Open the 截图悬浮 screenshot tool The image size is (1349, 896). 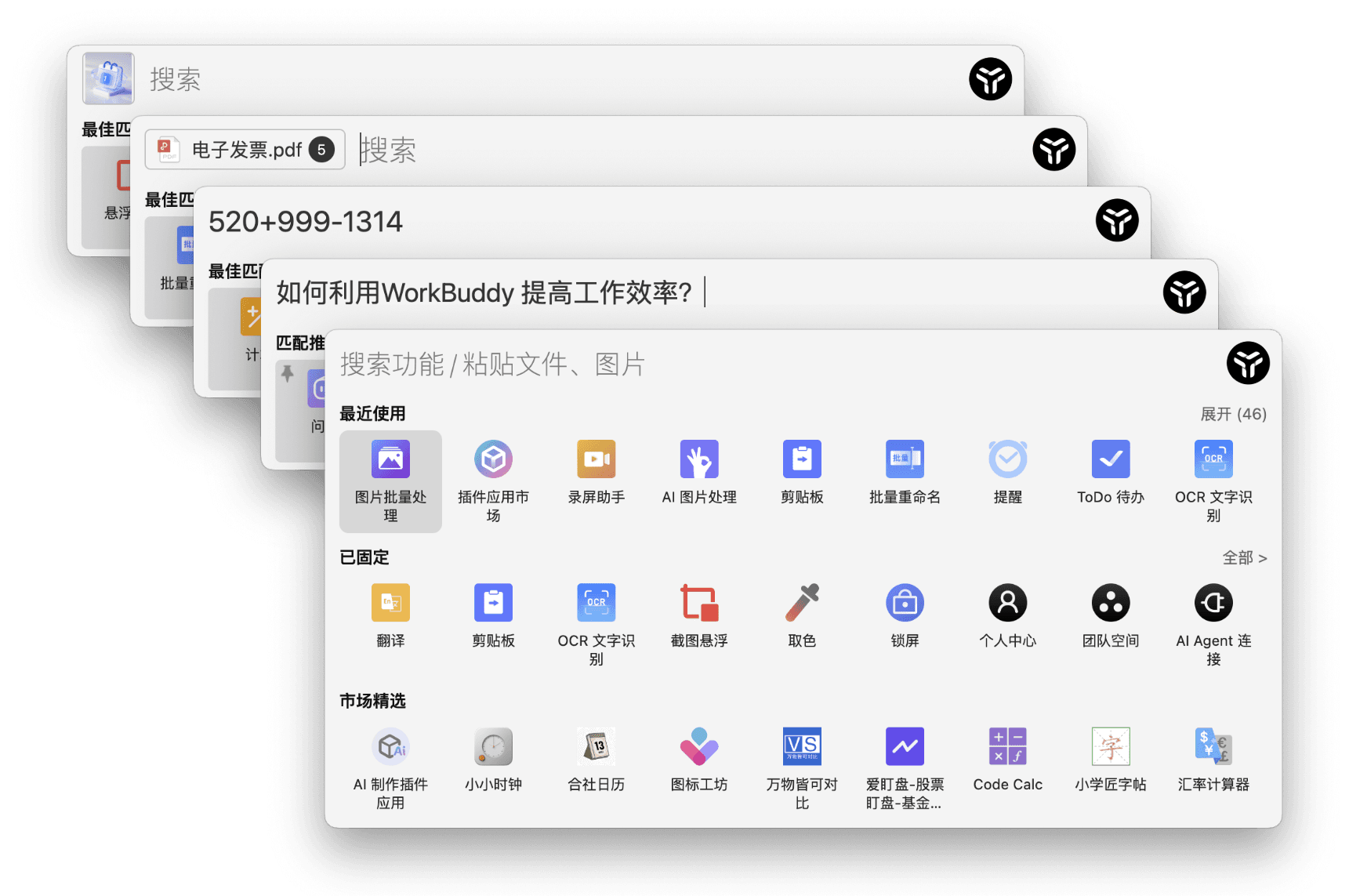699,615
